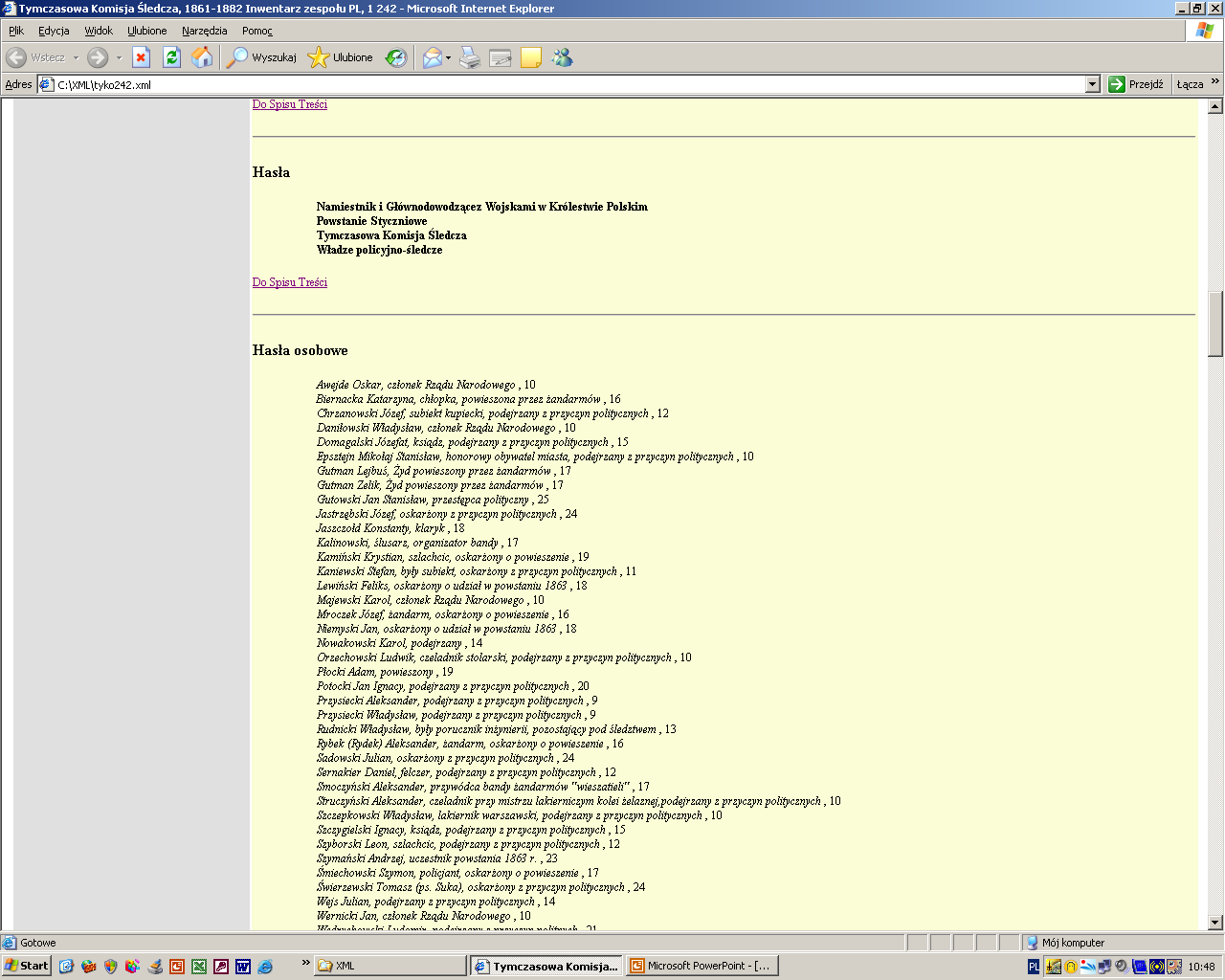
Task: Open the Narzędzia menu
Action: pos(205,31)
